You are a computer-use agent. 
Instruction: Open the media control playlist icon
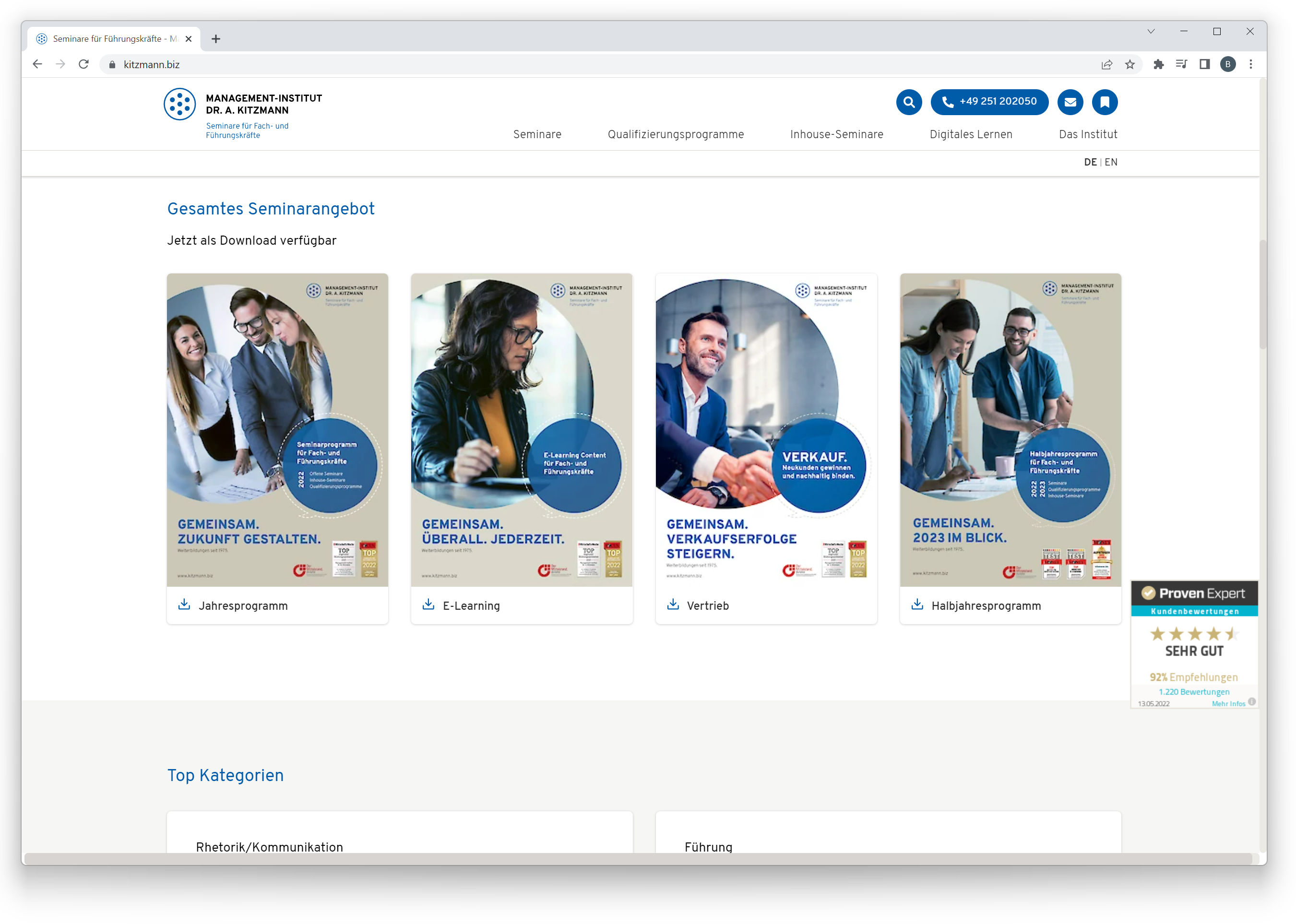coord(1181,64)
